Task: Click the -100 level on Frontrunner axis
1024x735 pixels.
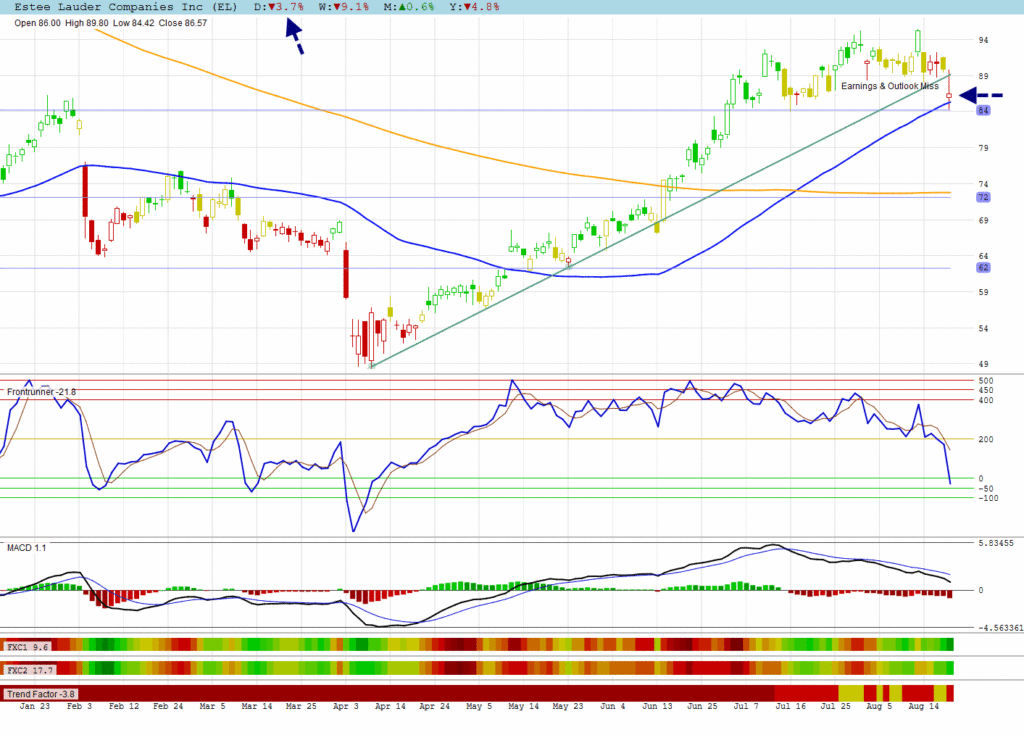Action: click(x=988, y=498)
